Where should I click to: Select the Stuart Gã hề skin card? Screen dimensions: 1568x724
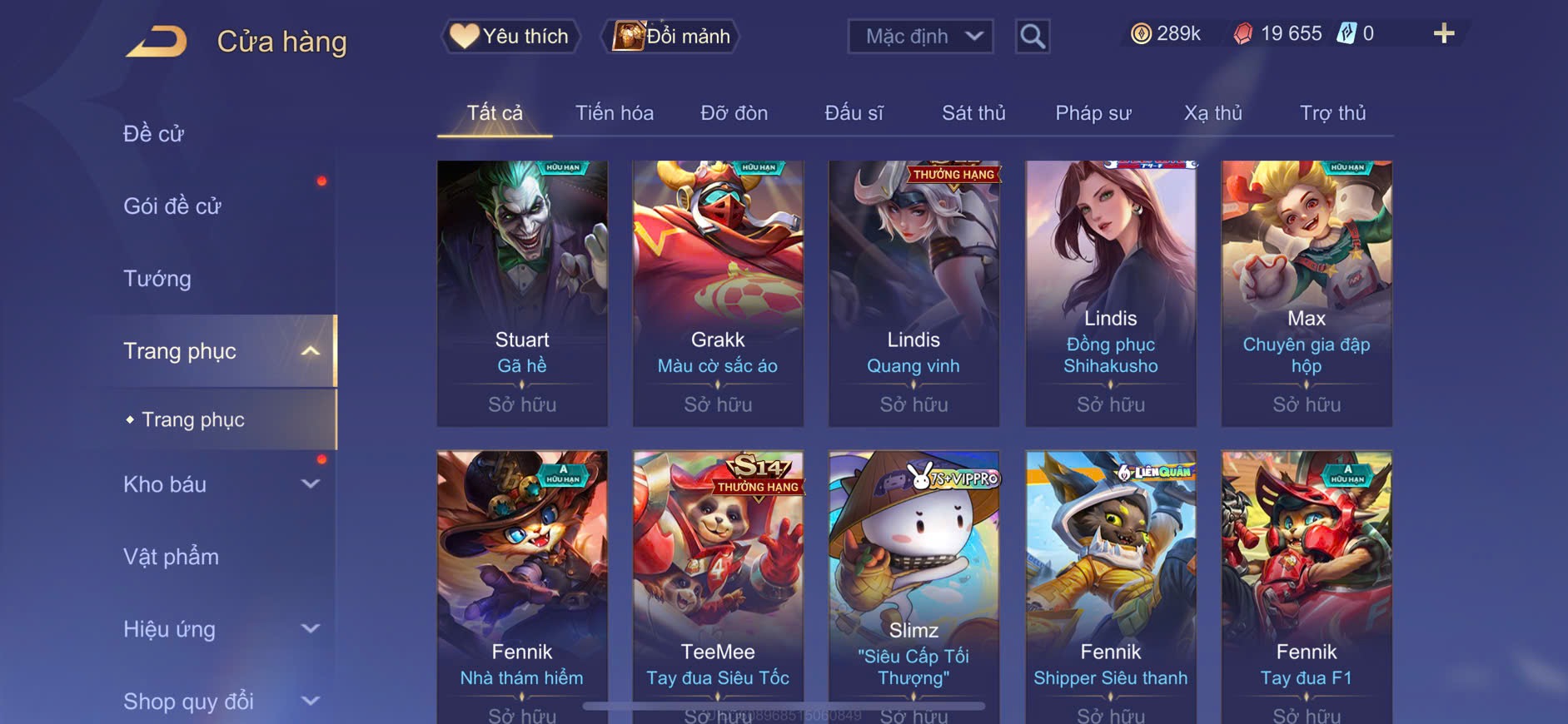[x=522, y=294]
